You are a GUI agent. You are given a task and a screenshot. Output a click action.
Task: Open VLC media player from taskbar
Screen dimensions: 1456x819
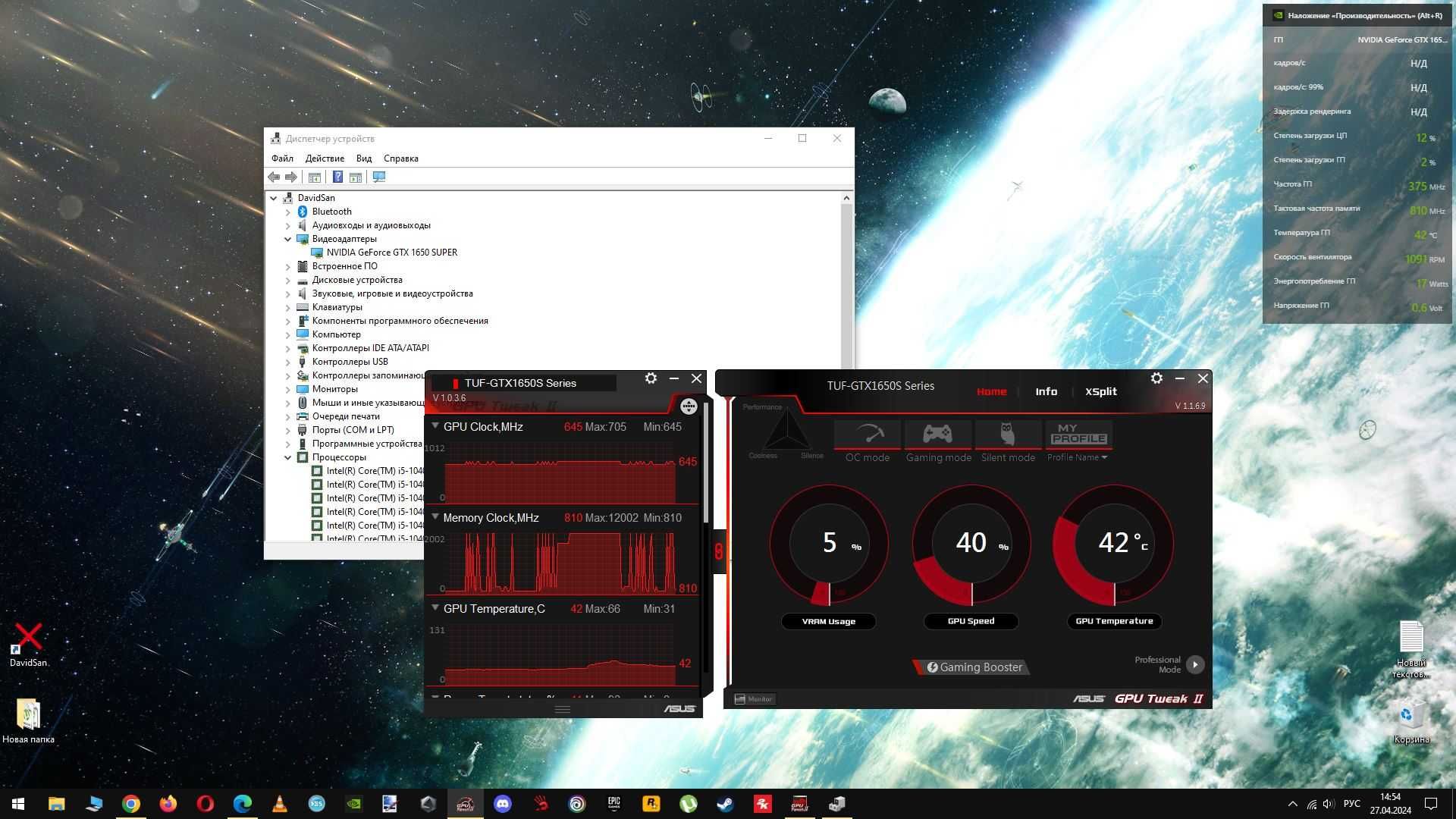[x=279, y=804]
